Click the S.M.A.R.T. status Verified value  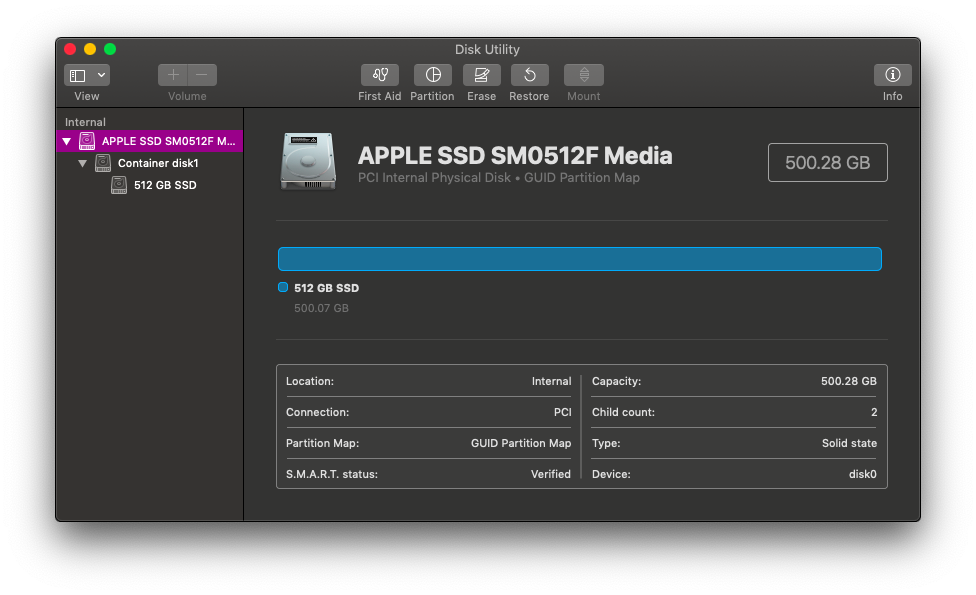coord(550,474)
